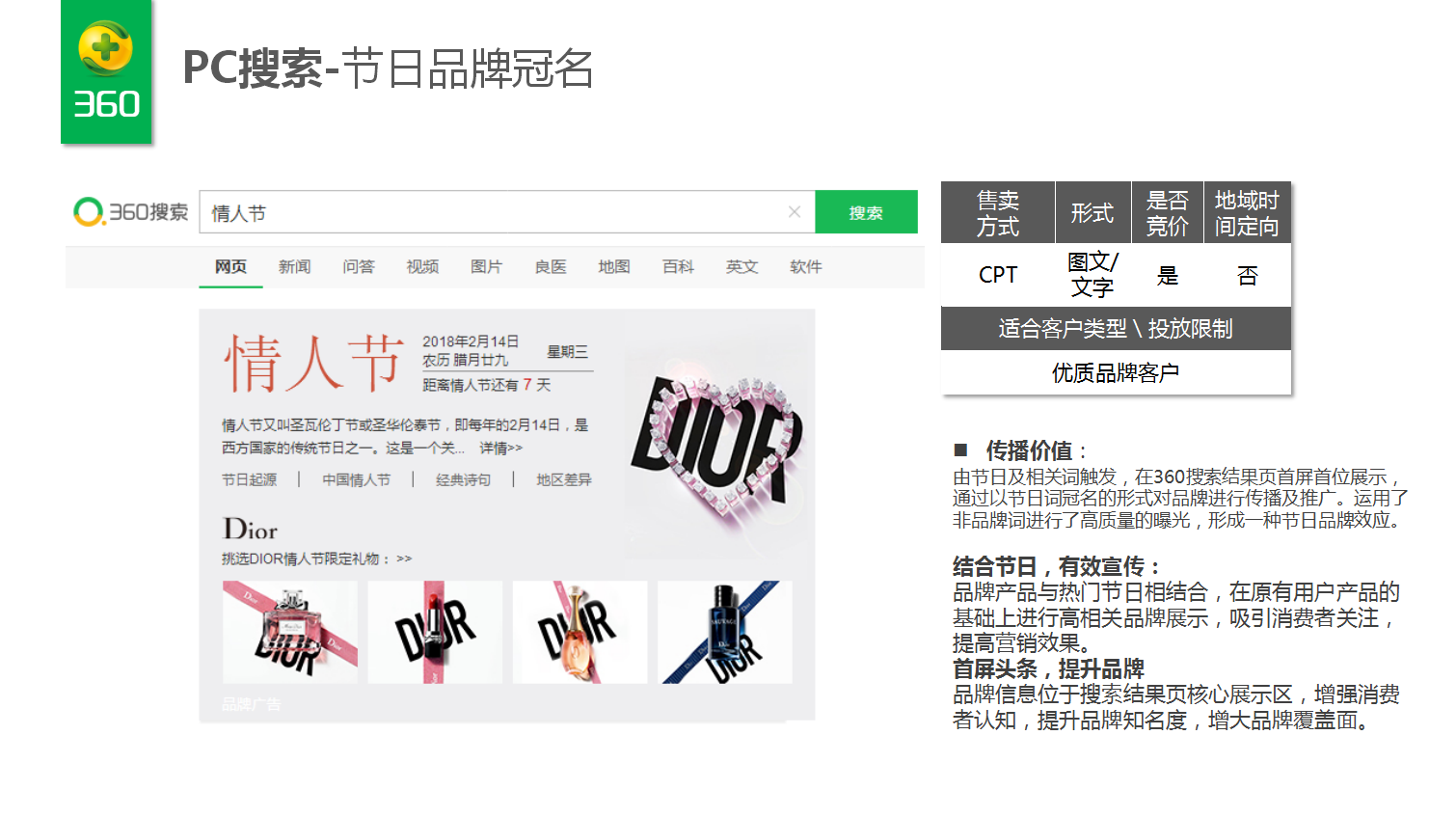Click the CPT table cell

pos(998,275)
